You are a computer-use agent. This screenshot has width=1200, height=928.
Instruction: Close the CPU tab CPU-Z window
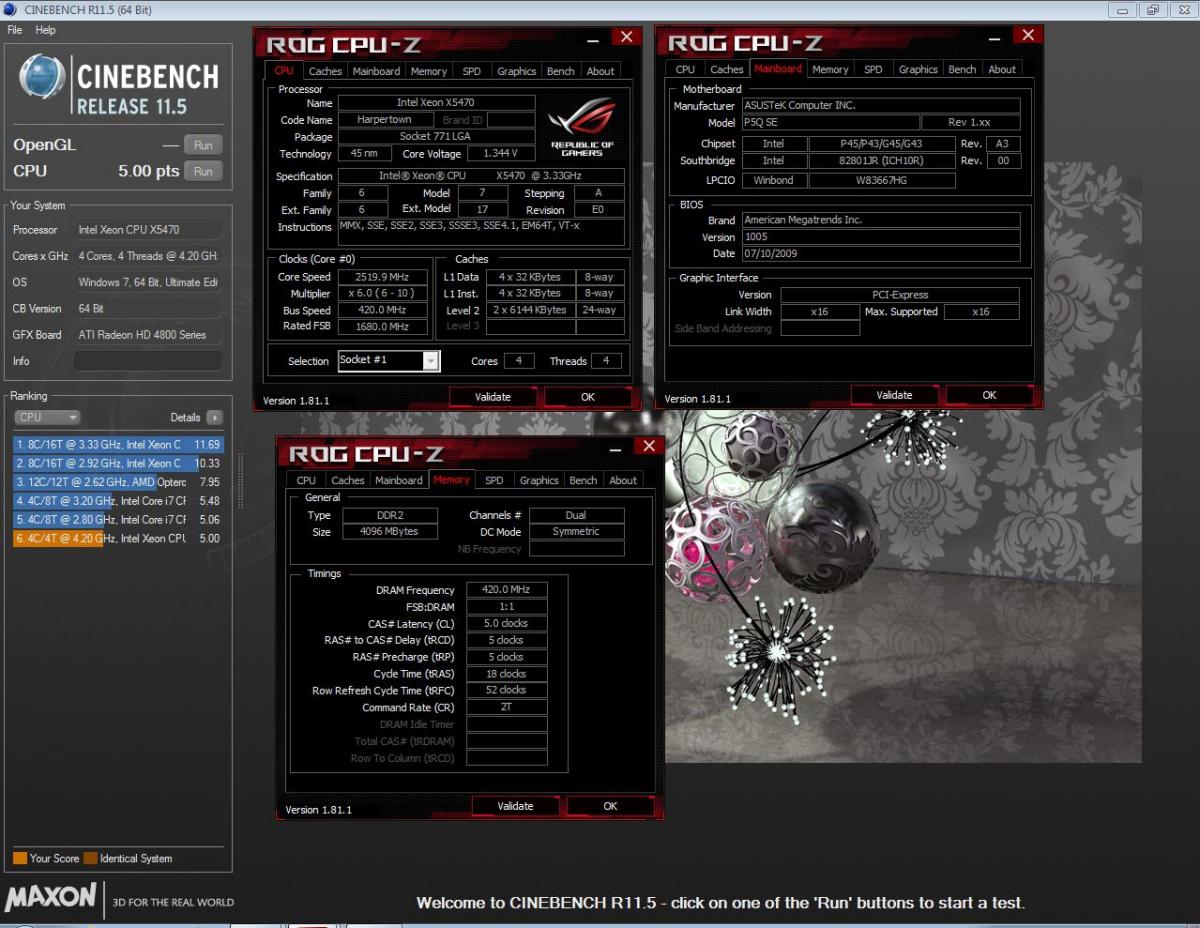626,37
